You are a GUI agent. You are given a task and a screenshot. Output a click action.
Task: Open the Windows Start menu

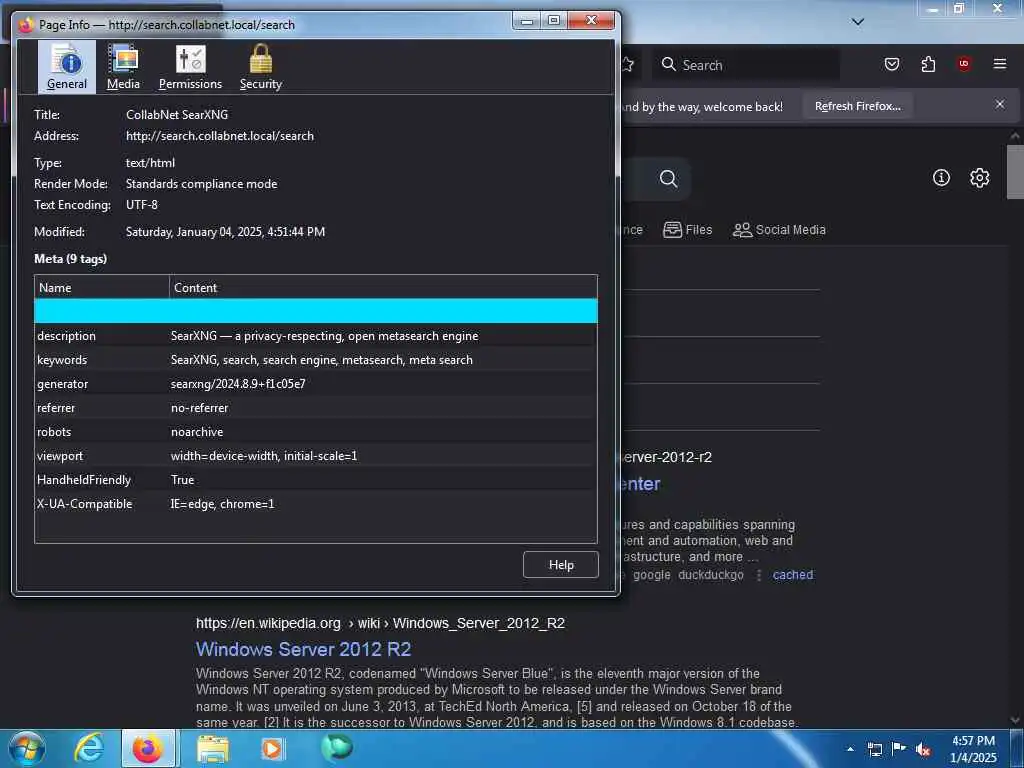27,748
